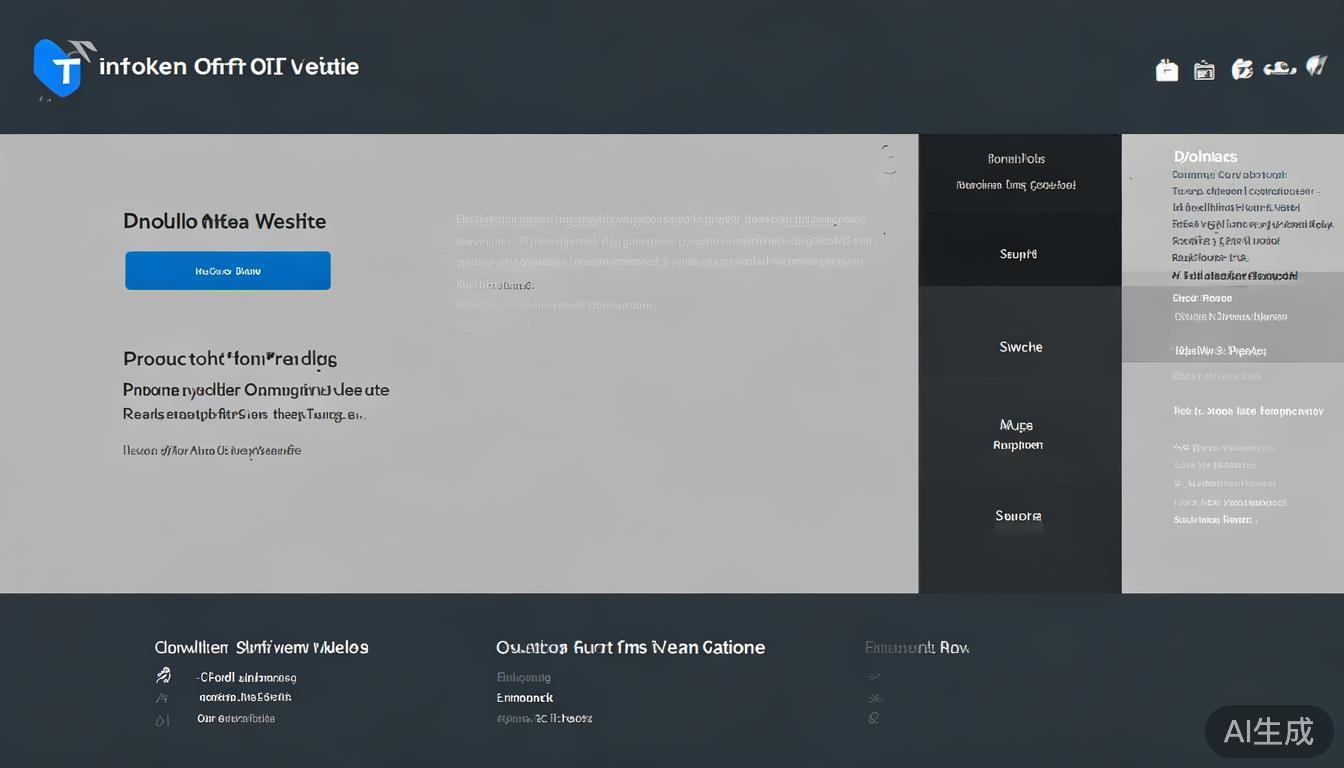This screenshot has height=768, width=1344.
Task: Click the 'AI生成' badge in the corner
Action: 1268,732
